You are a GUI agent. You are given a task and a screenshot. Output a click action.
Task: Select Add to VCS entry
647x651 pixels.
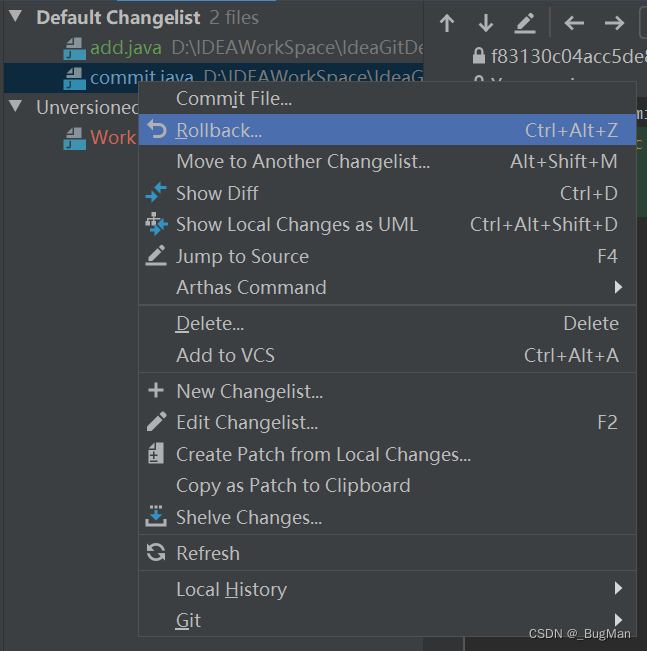[387, 355]
